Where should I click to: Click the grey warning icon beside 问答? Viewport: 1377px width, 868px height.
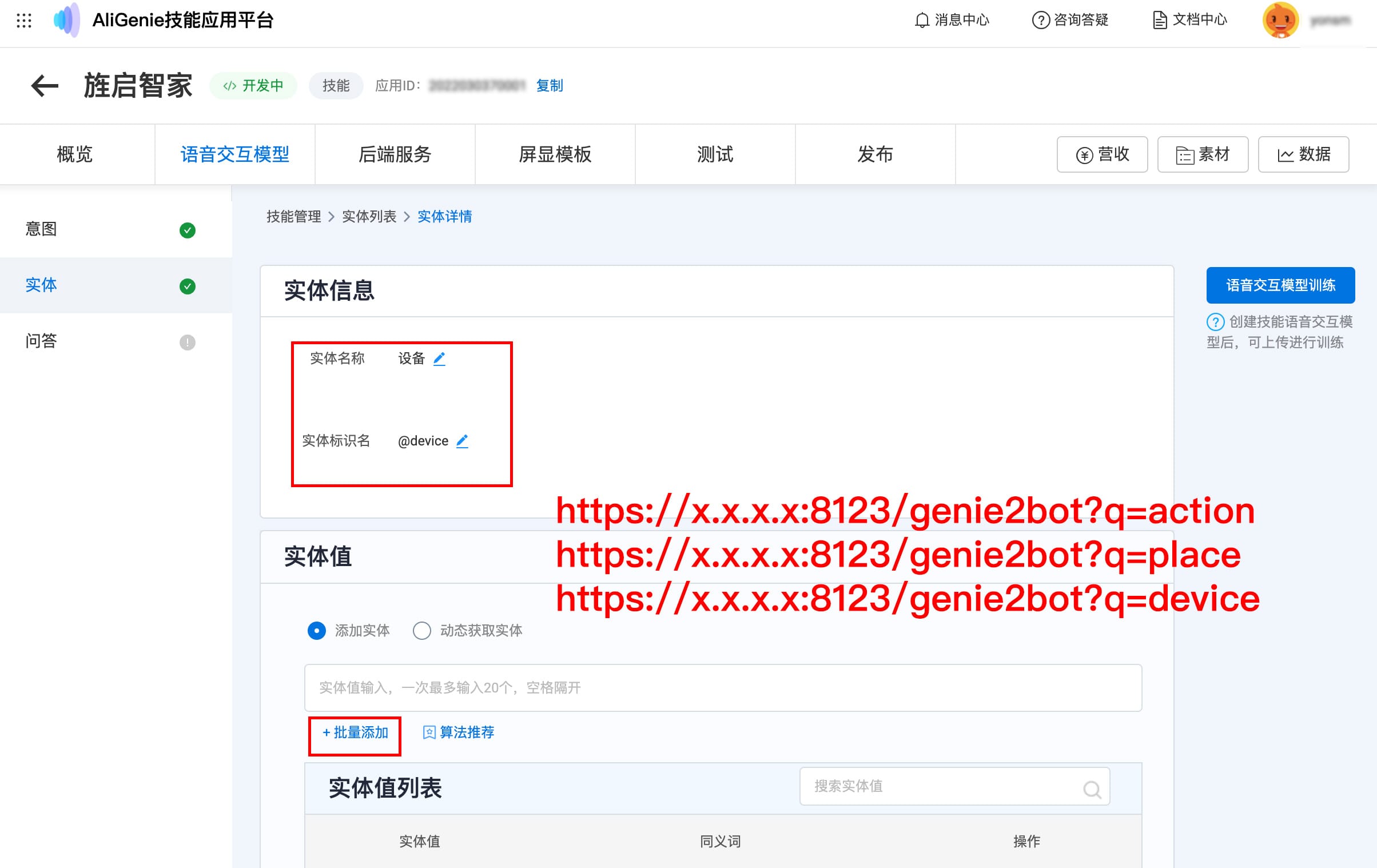[x=188, y=343]
